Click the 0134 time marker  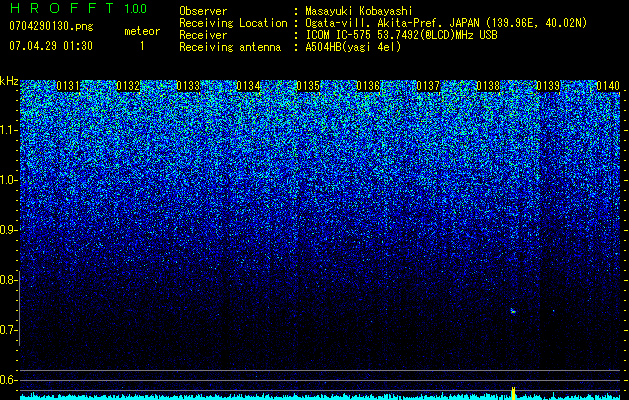[x=248, y=86]
